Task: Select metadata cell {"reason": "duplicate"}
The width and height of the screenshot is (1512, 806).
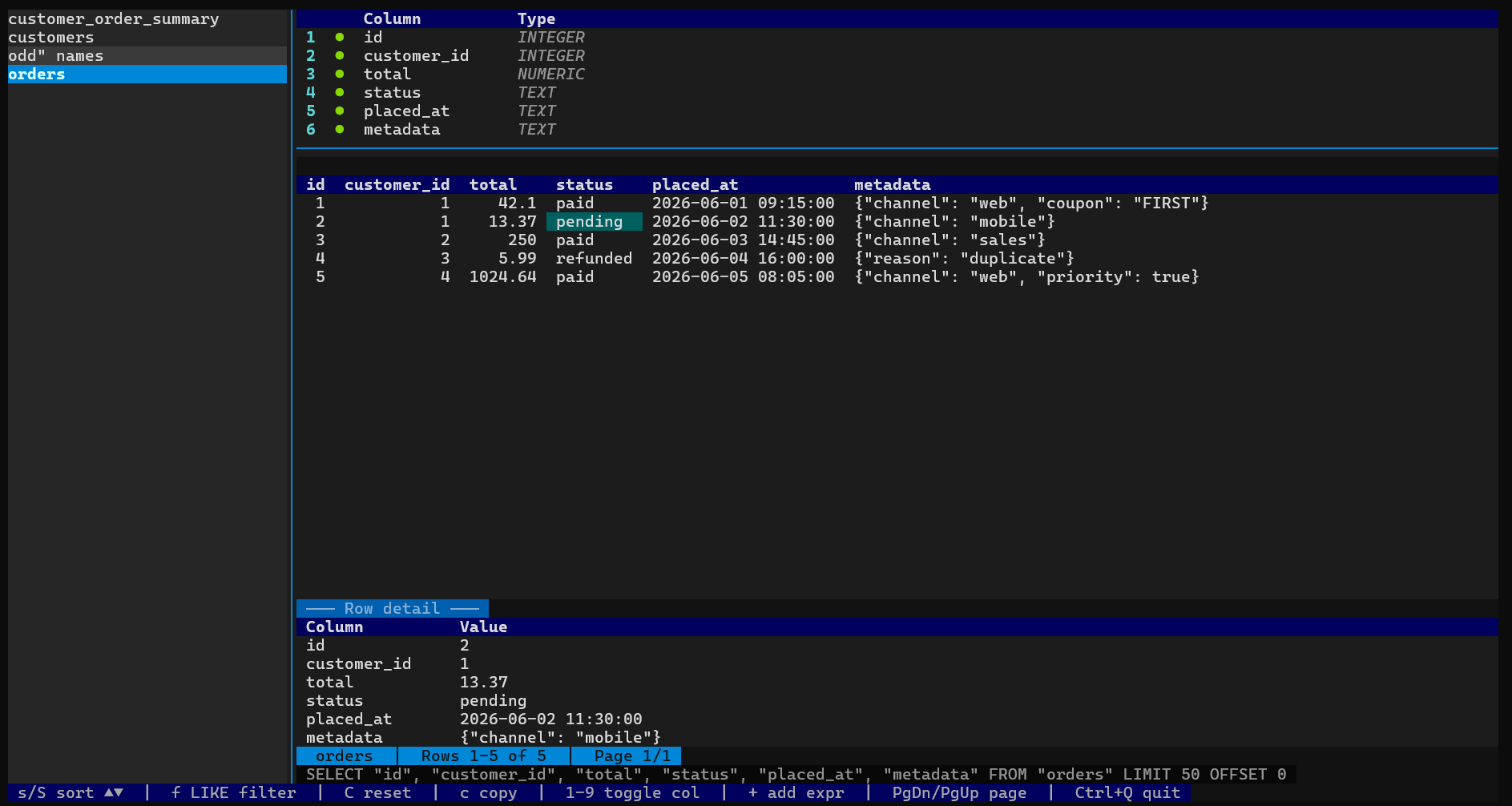Action: pyautogui.click(x=965, y=258)
